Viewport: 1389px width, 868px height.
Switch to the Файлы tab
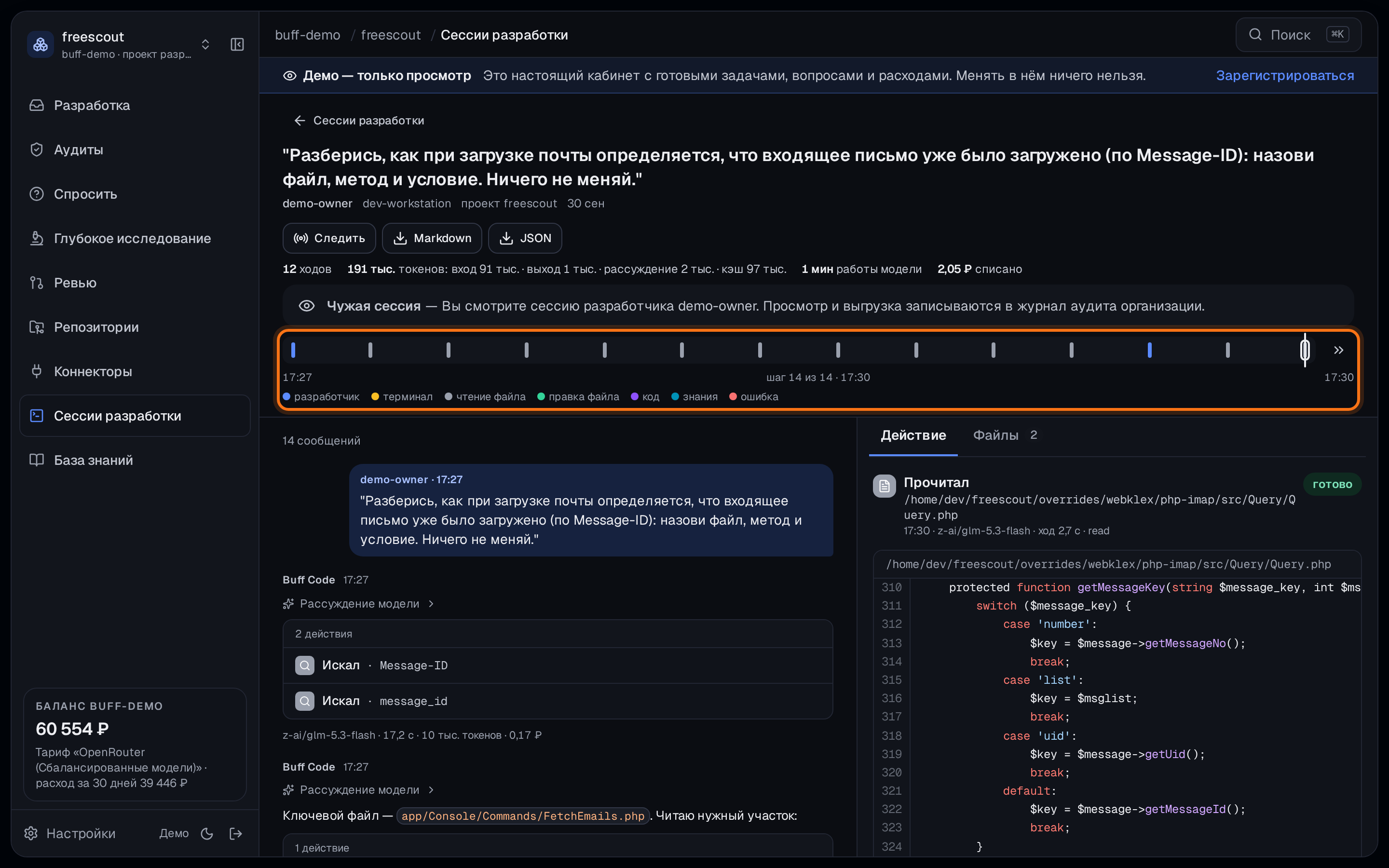coord(1005,436)
